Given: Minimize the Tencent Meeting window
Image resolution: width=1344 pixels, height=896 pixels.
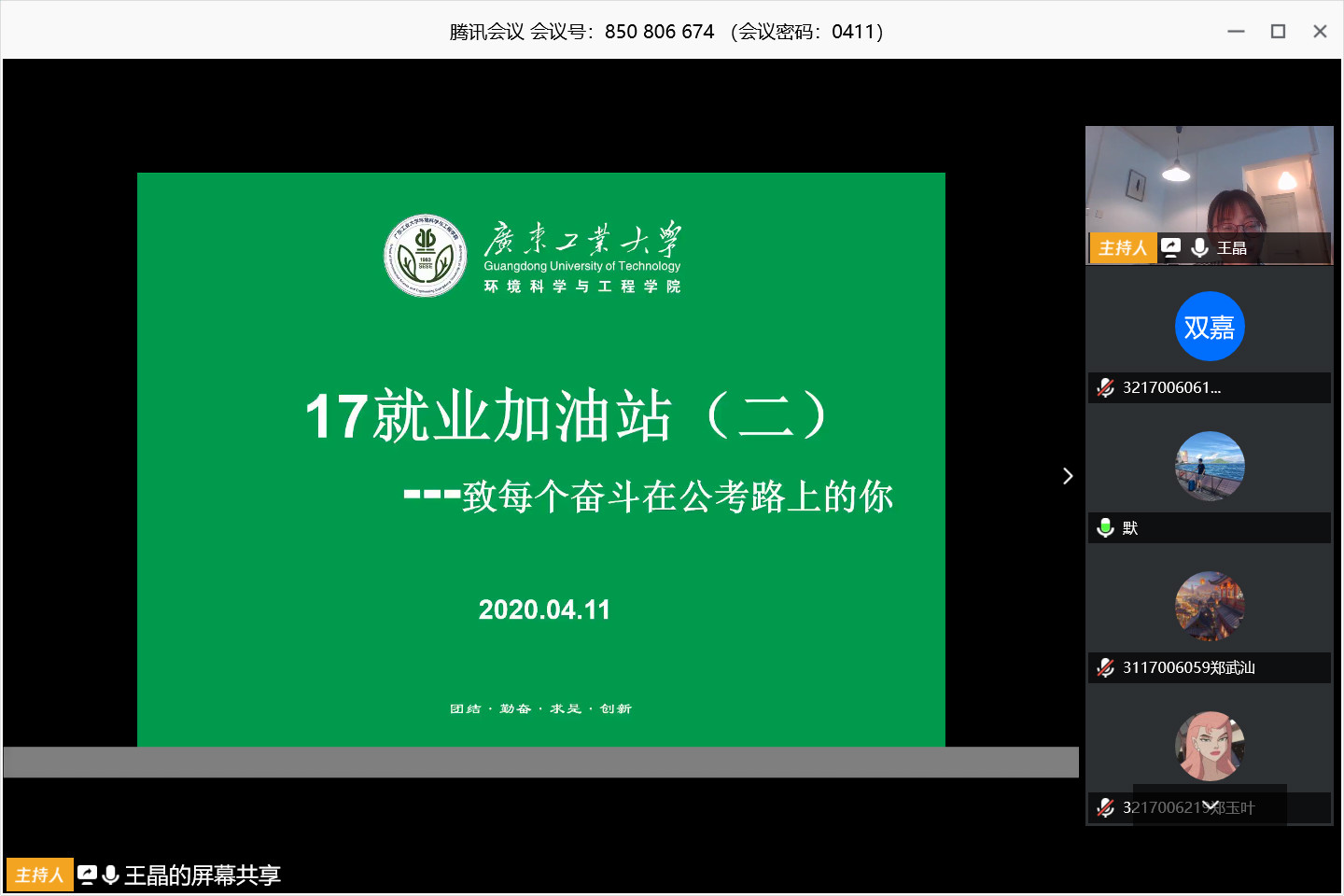Looking at the screenshot, I should point(1237,31).
